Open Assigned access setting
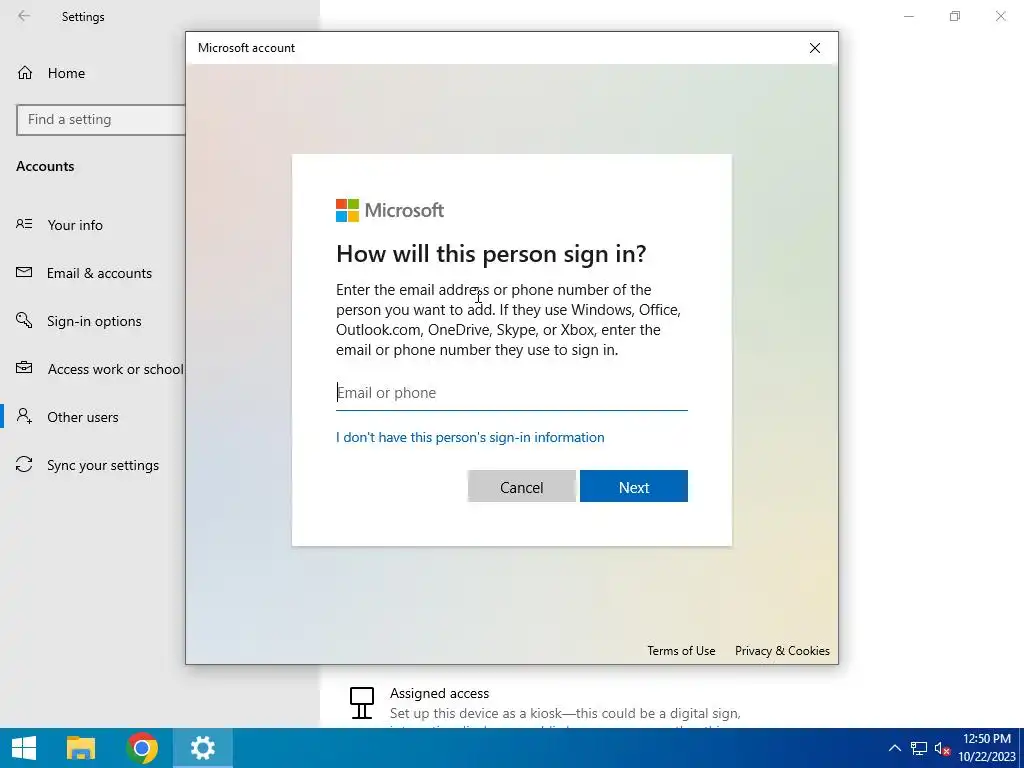 pos(440,693)
